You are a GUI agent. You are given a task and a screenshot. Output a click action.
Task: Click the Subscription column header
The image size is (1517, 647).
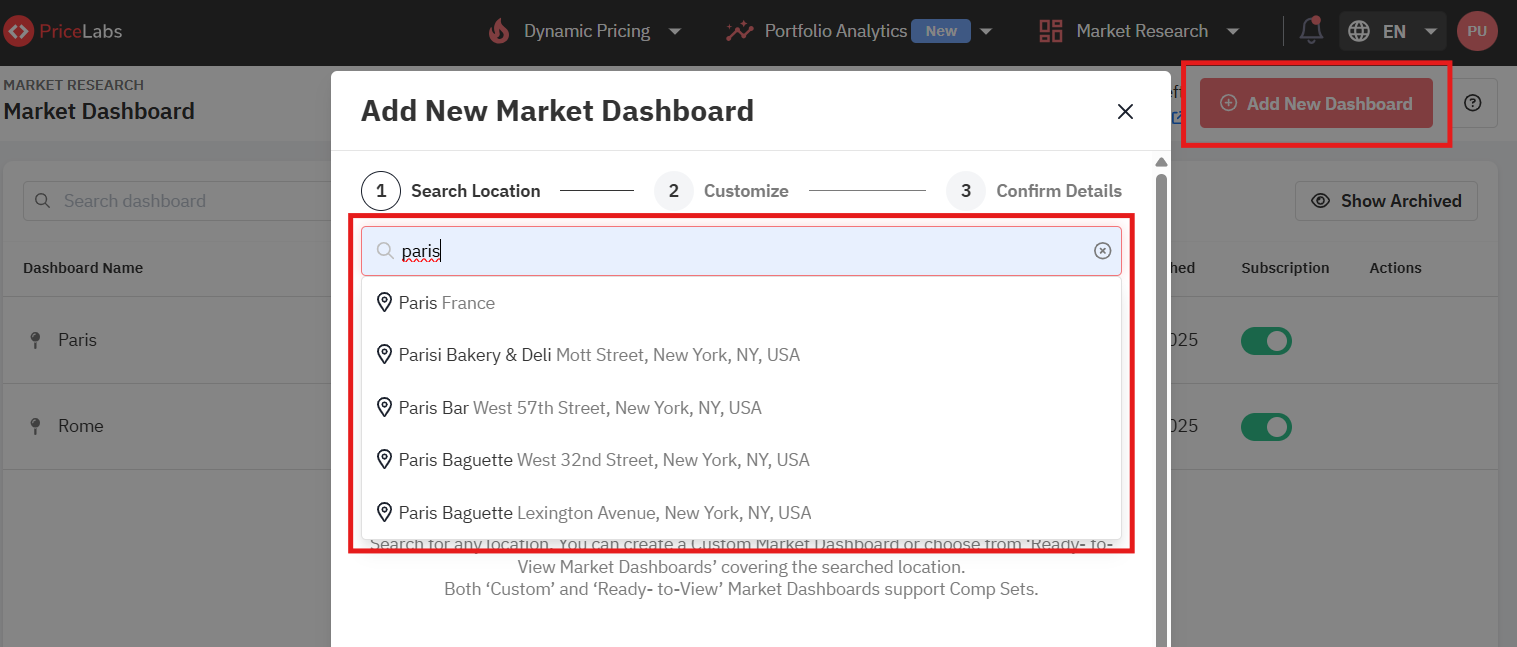tap(1285, 268)
